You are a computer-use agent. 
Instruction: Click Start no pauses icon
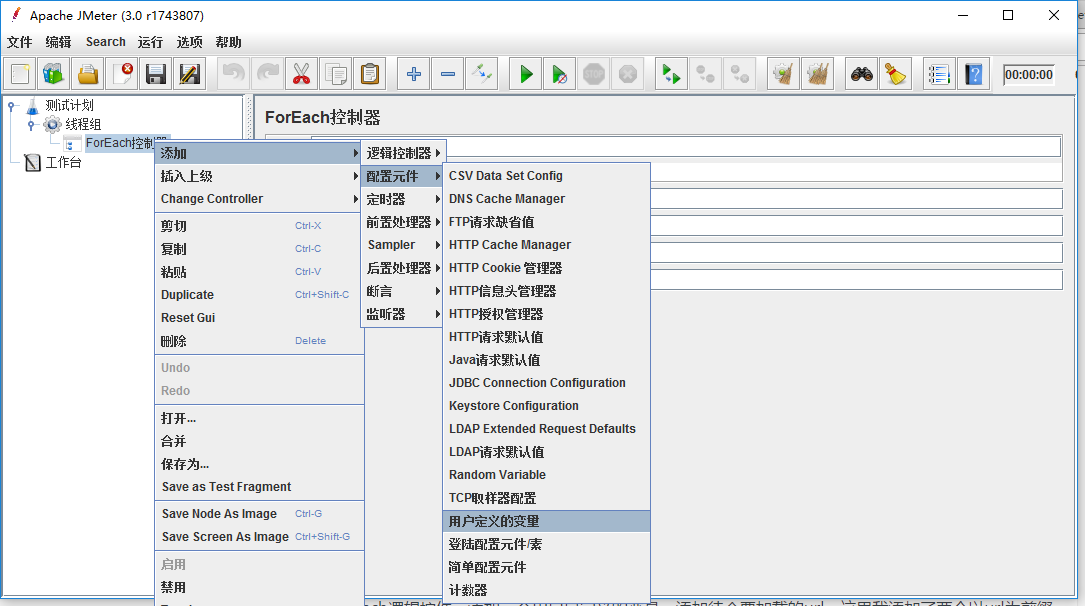click(x=560, y=74)
